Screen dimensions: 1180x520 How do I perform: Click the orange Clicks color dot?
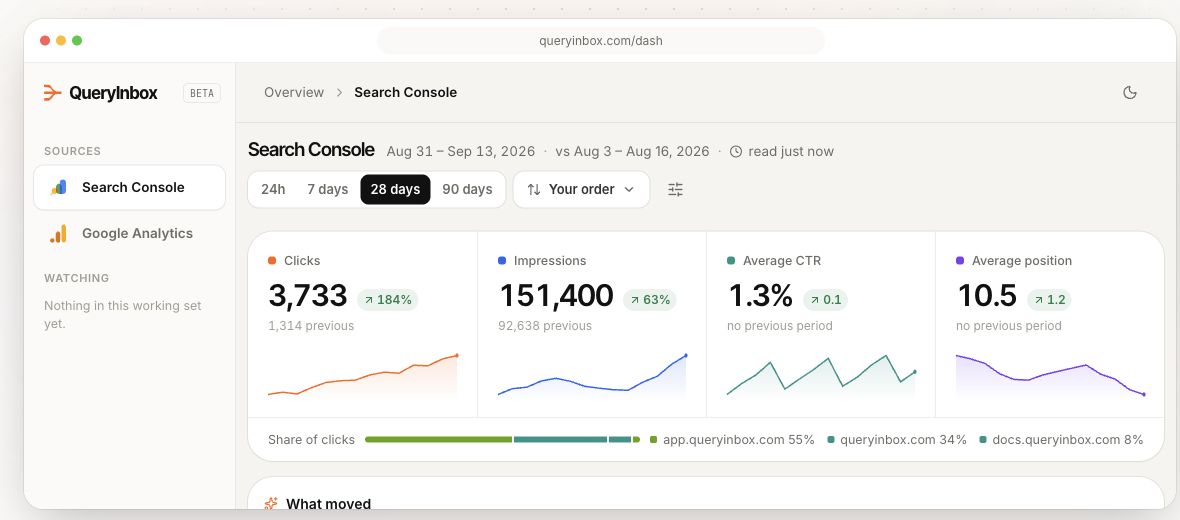272,261
